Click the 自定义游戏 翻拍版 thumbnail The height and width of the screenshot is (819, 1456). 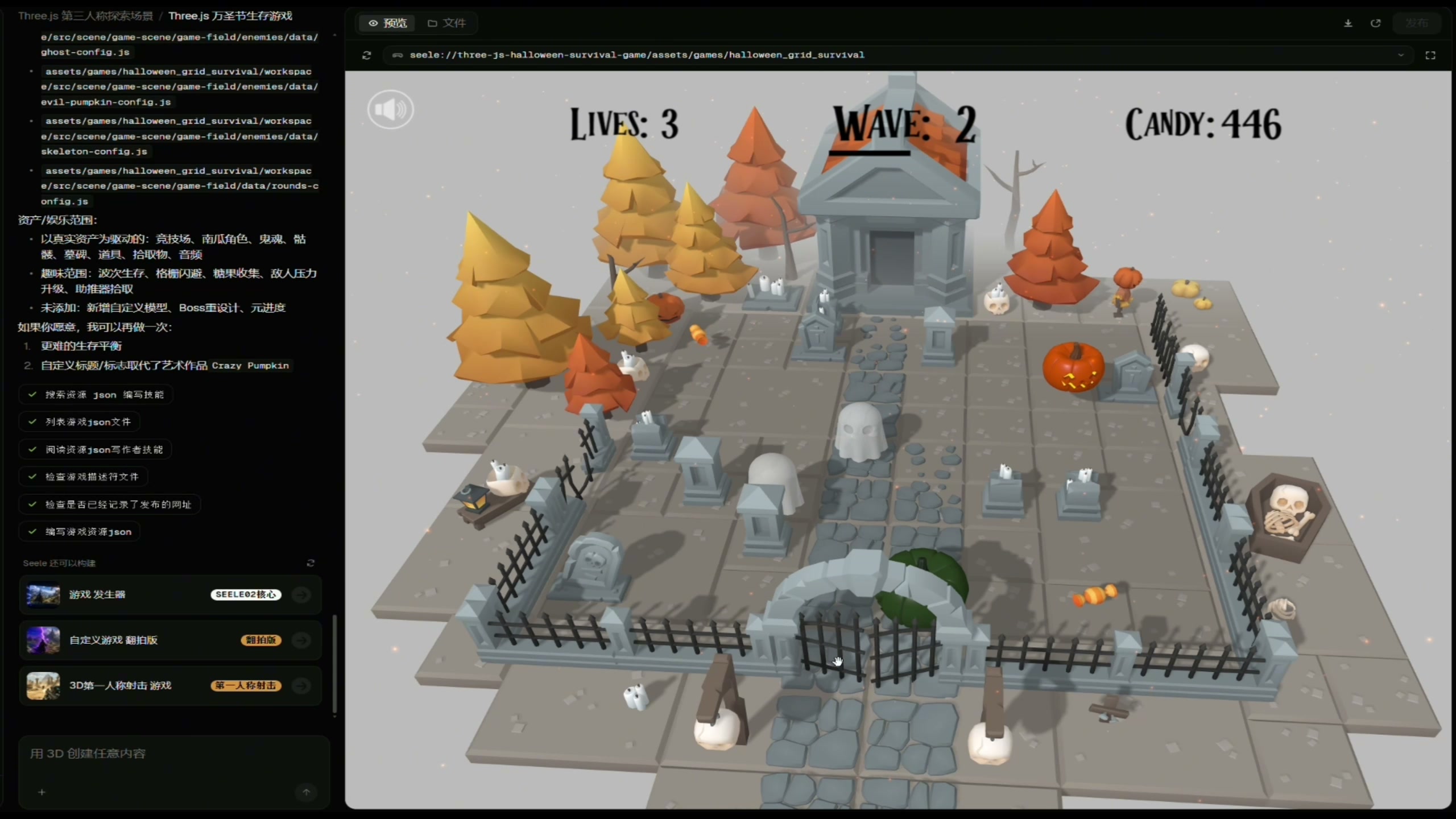click(x=43, y=640)
